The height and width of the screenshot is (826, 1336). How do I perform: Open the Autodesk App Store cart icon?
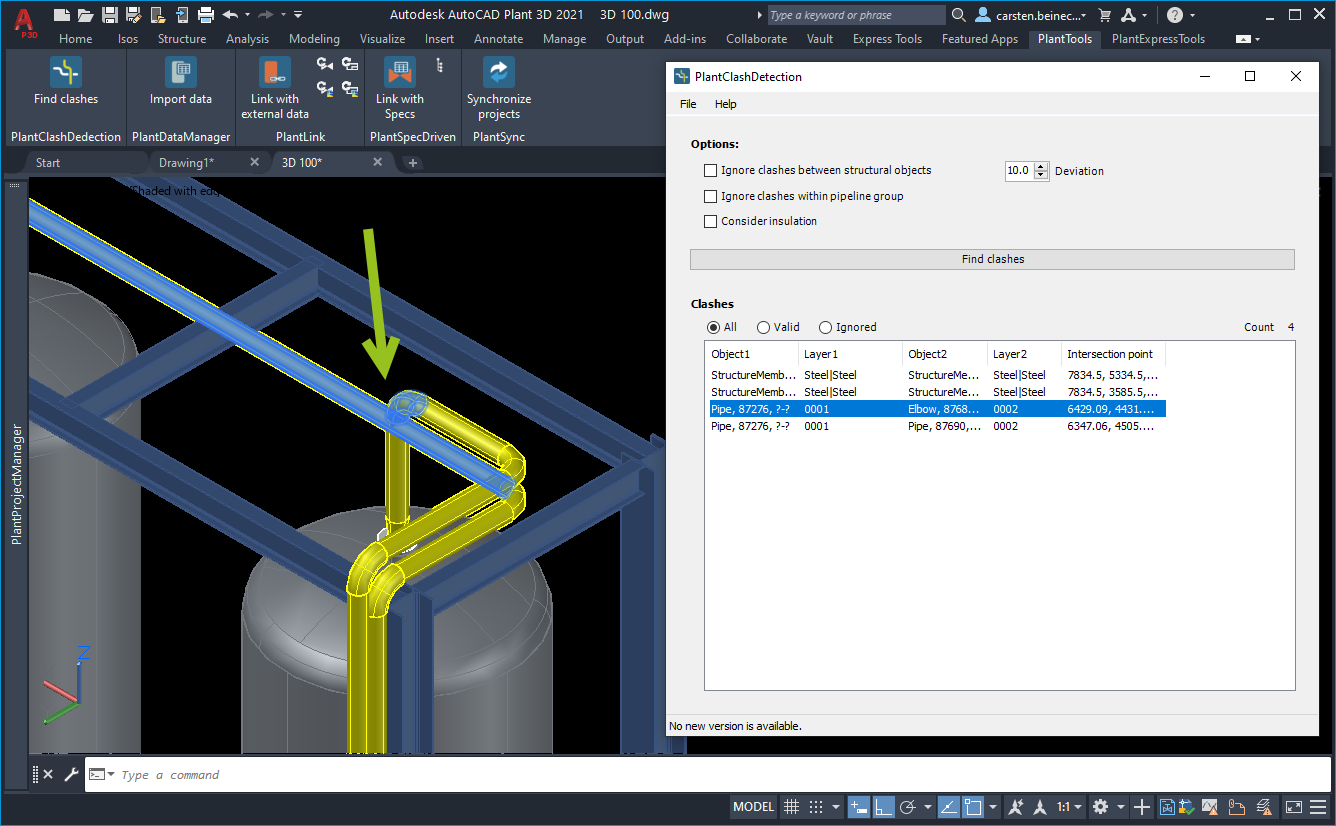[1104, 15]
